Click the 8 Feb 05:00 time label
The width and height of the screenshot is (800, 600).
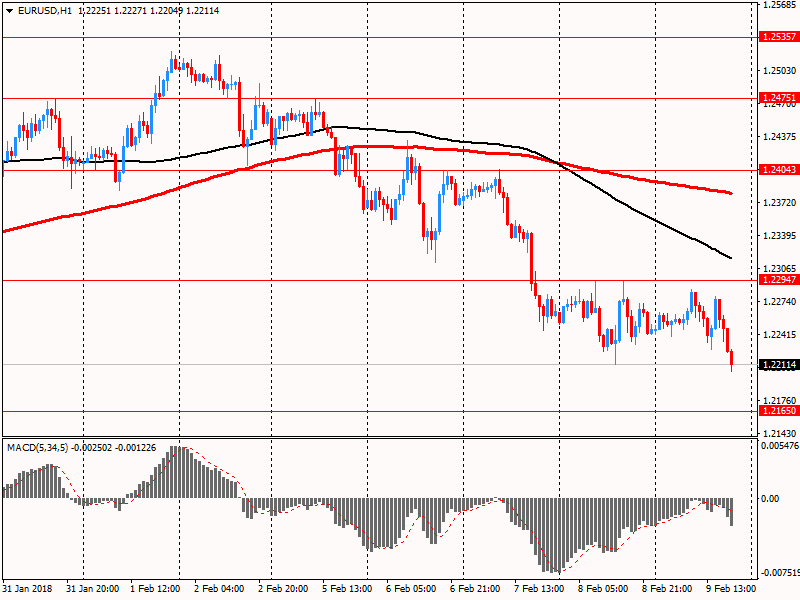(603, 588)
